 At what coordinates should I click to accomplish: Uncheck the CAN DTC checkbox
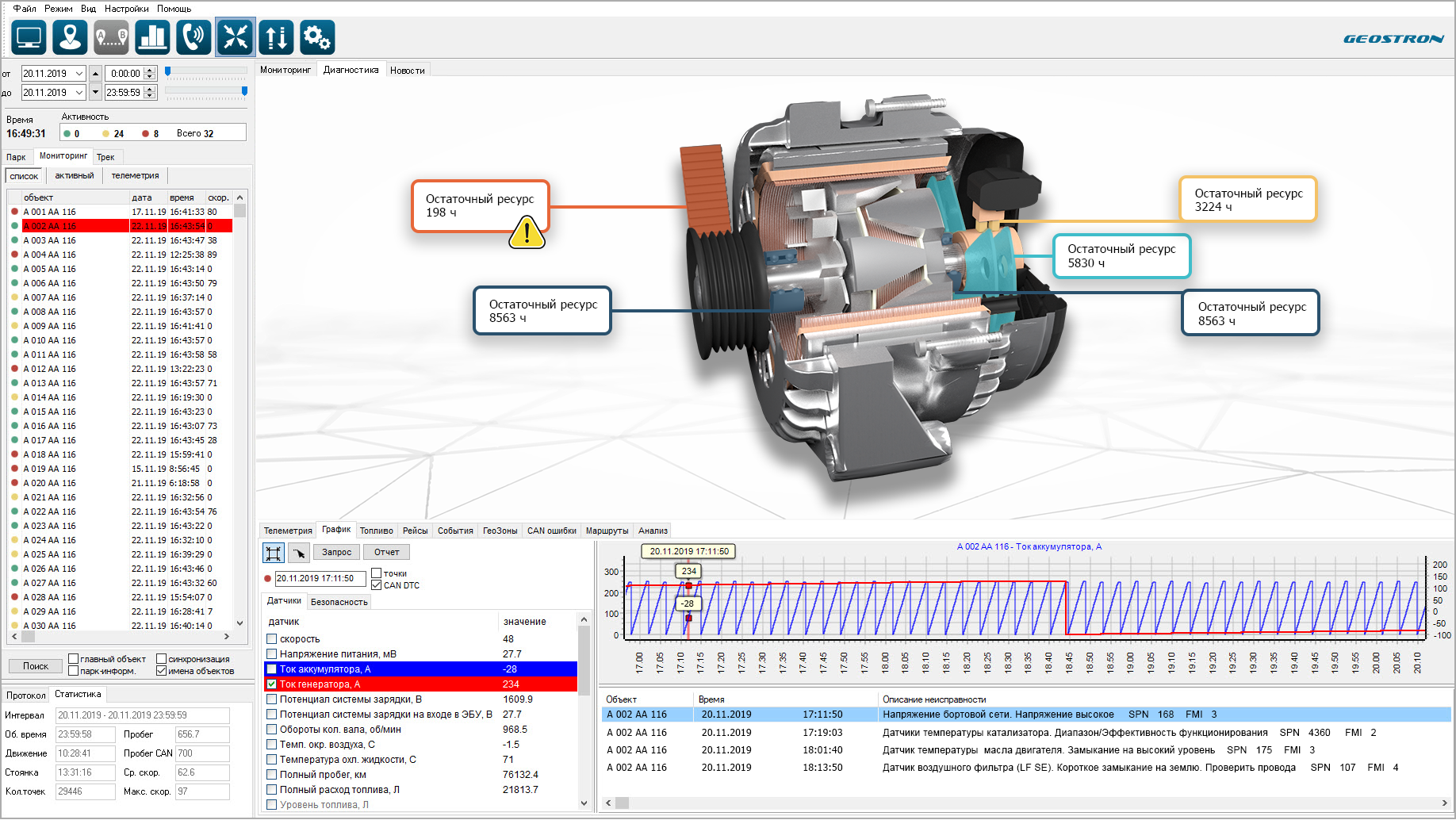(x=377, y=585)
